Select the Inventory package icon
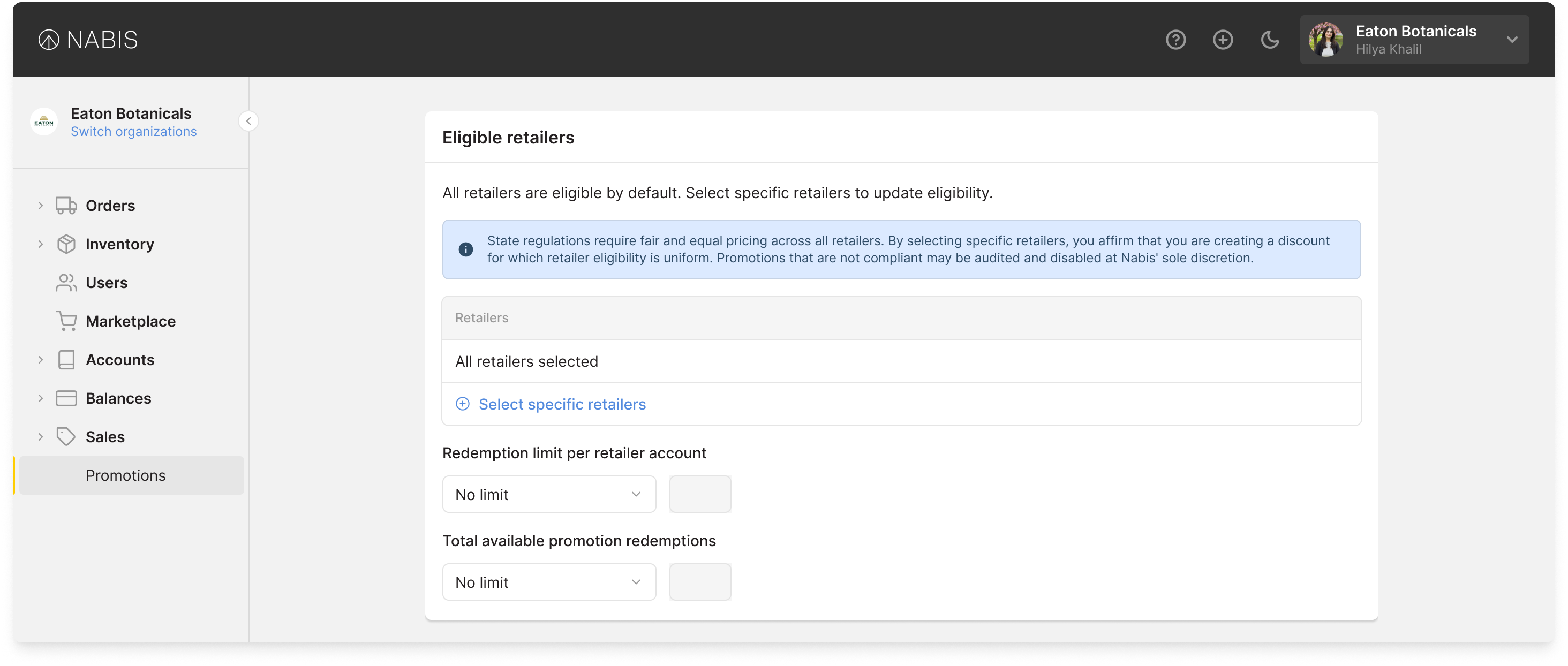 (66, 244)
